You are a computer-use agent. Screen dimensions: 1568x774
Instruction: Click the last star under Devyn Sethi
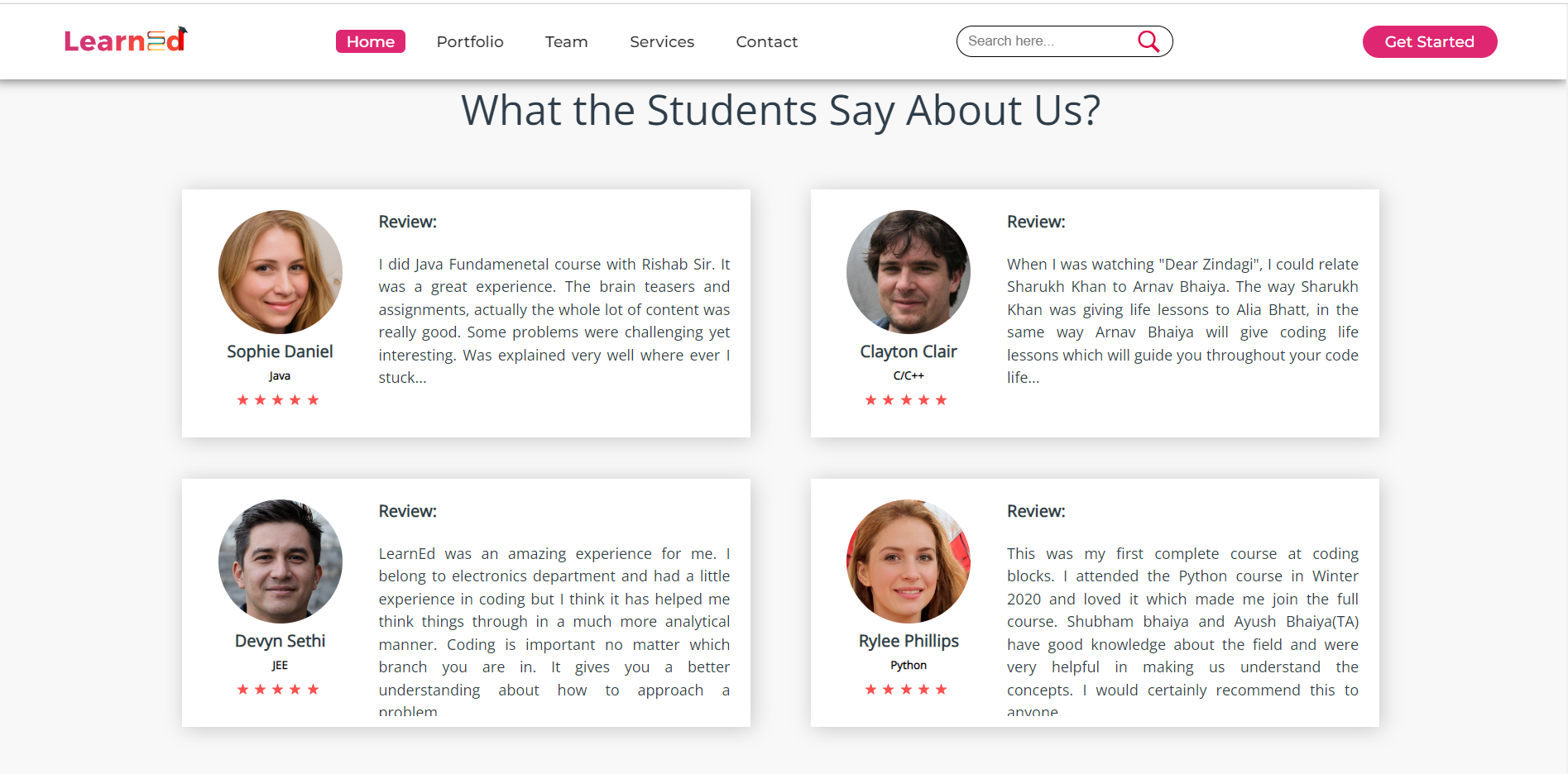pyautogui.click(x=314, y=688)
